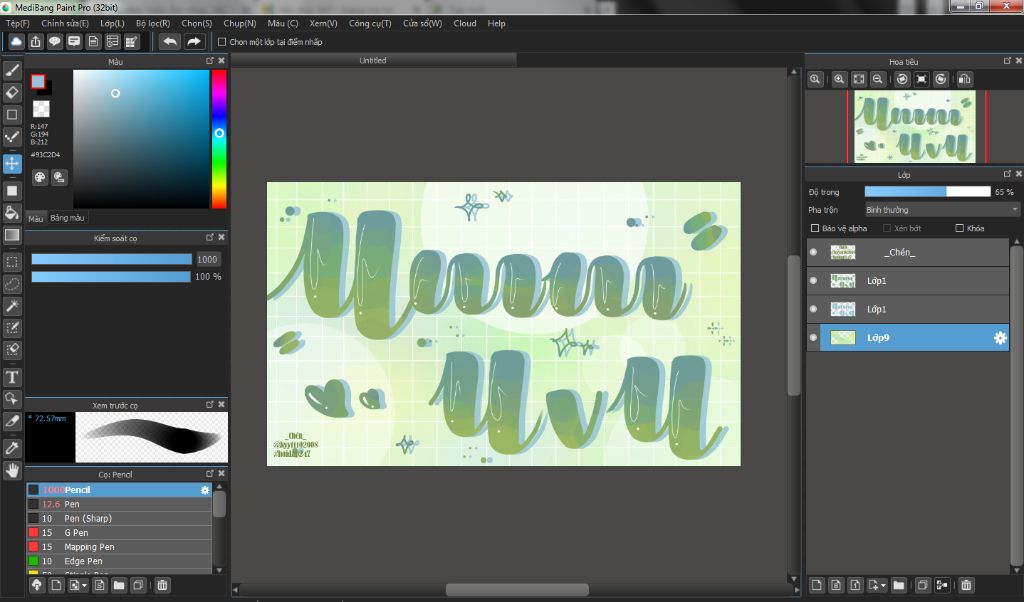Click the Navigator preview thumbnail
The width and height of the screenshot is (1024, 602).
(x=914, y=127)
